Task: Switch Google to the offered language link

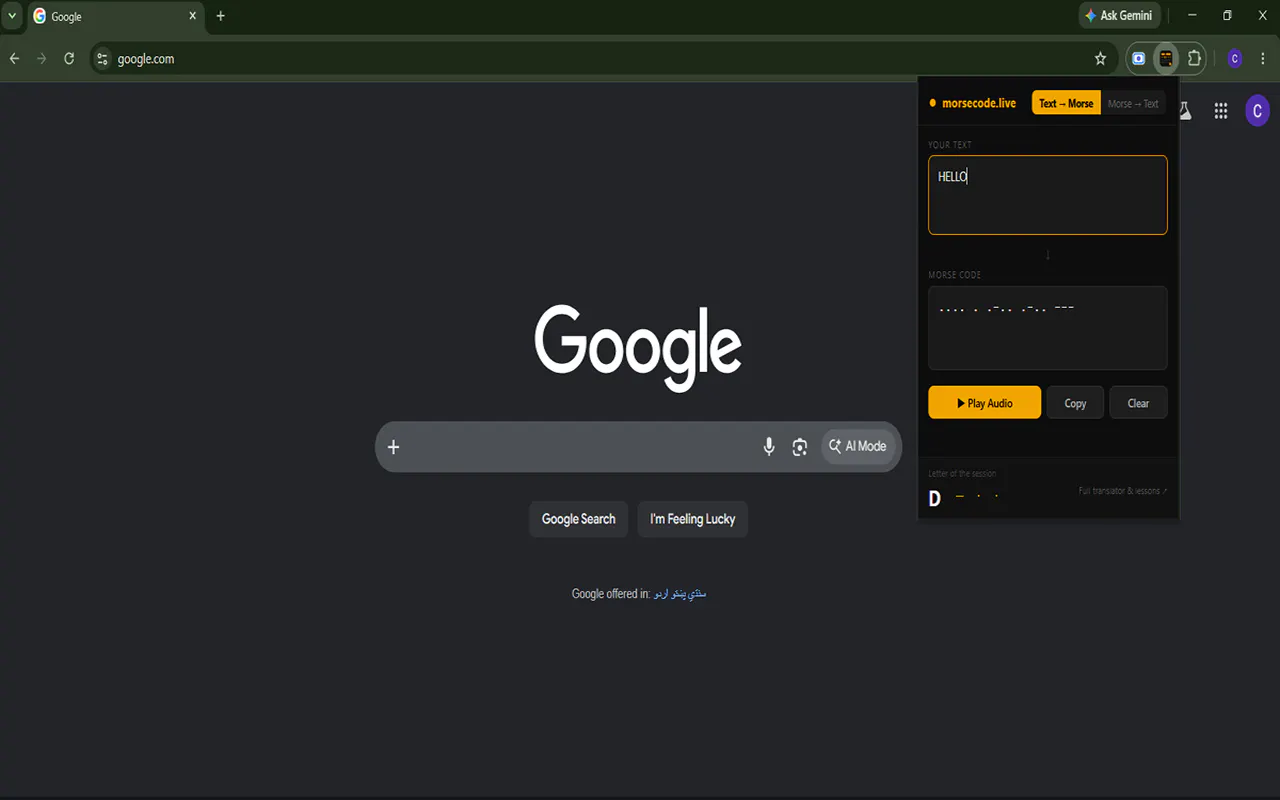Action: (x=680, y=594)
